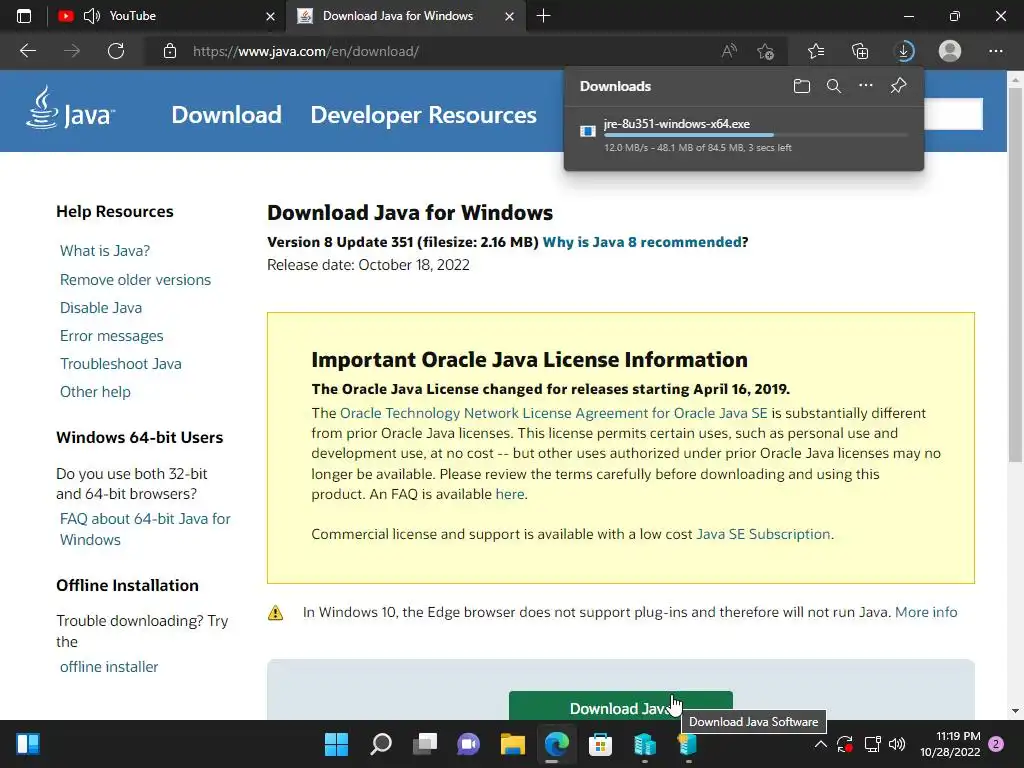Open the browser profile avatar

[950, 51]
